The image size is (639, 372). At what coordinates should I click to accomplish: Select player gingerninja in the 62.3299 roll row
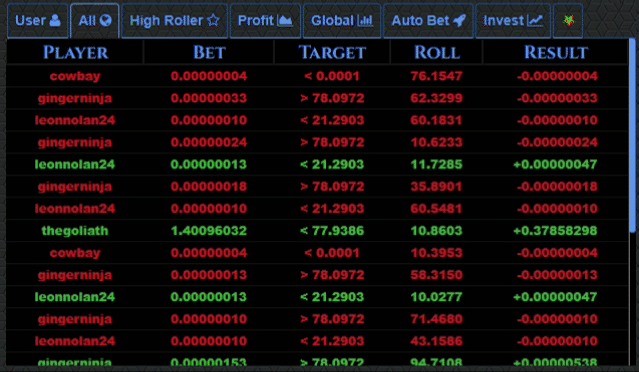[75, 99]
